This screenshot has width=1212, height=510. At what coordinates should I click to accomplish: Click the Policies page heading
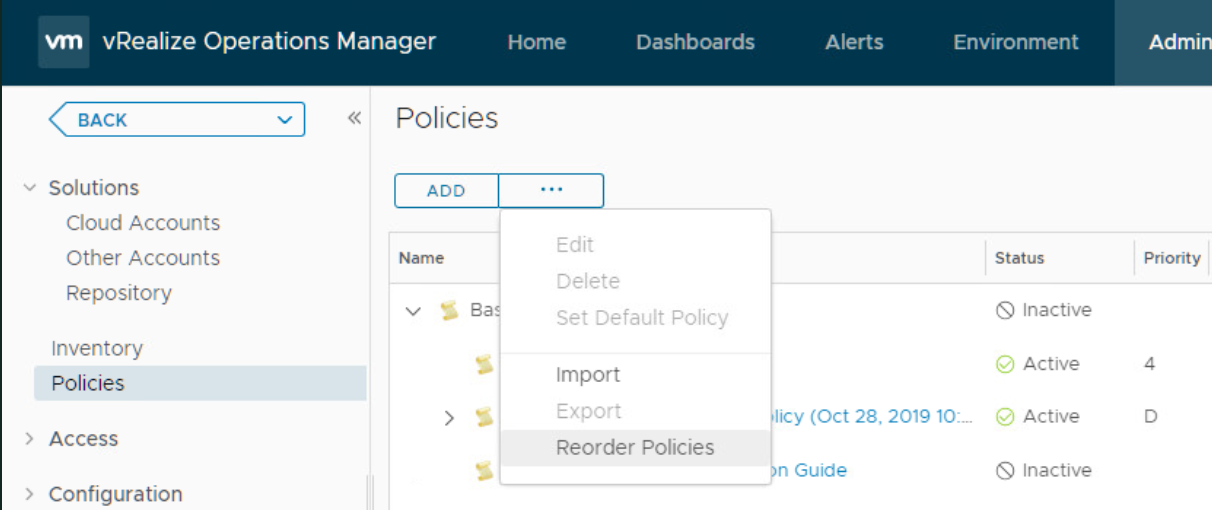tap(447, 118)
